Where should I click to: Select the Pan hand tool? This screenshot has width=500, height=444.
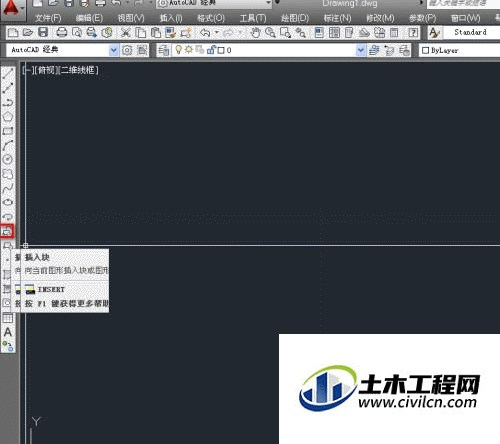pyautogui.click(x=256, y=33)
